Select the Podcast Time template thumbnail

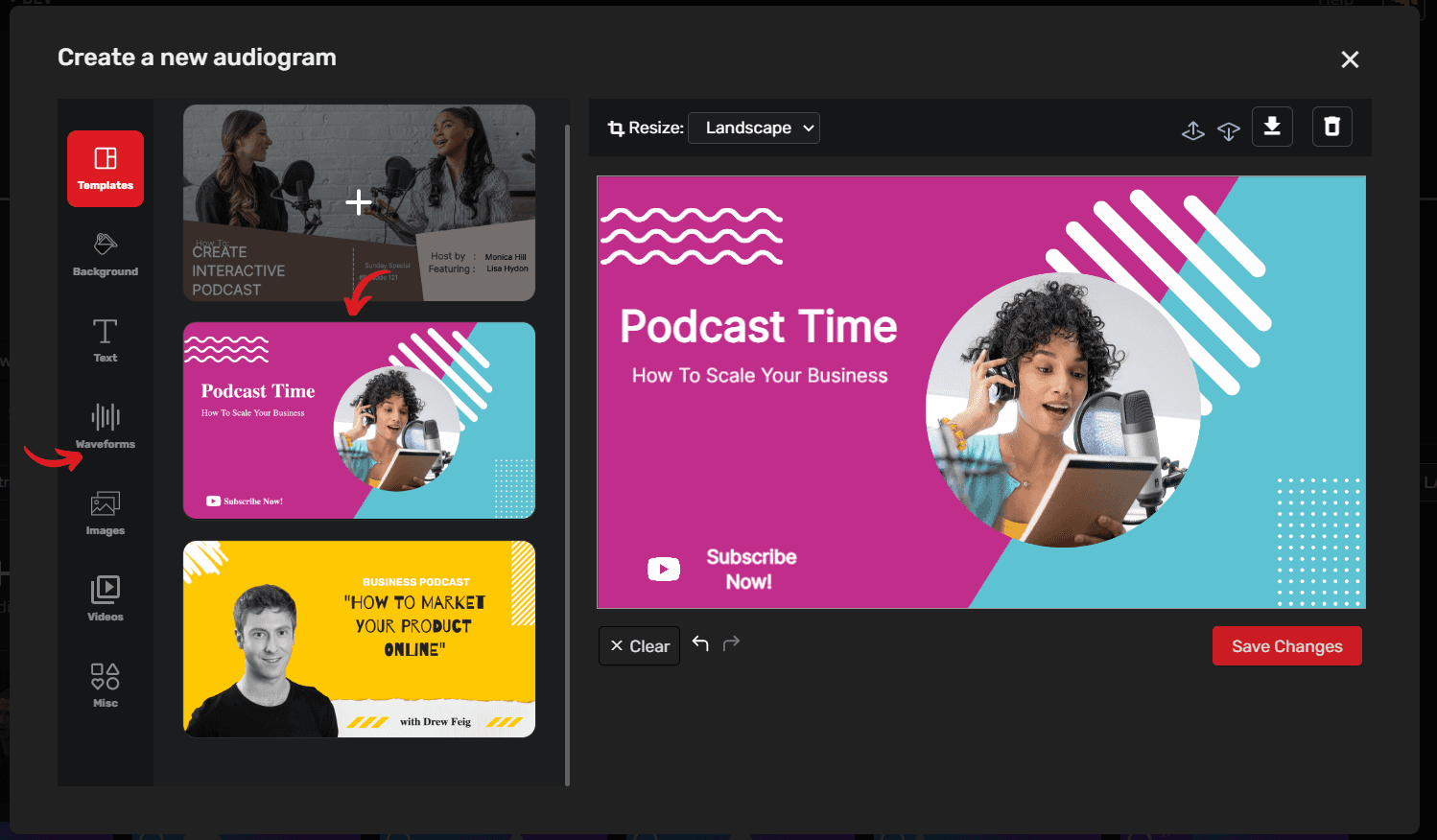pos(359,420)
